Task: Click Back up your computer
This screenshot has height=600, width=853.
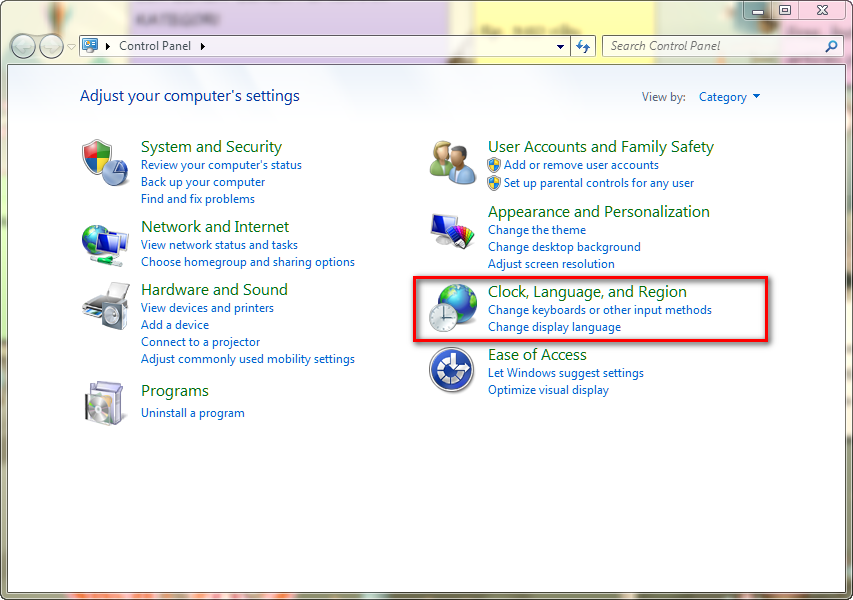Action: (x=203, y=182)
